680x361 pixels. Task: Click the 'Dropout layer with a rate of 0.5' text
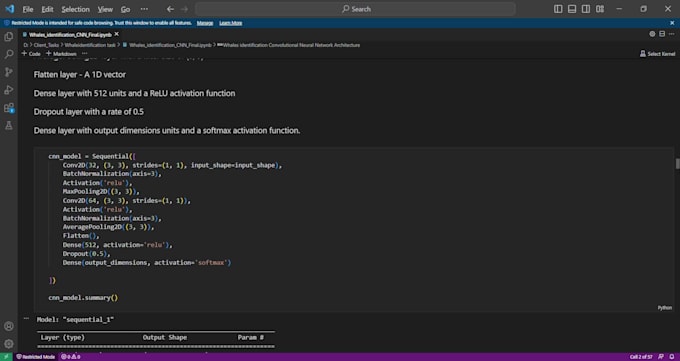[x=89, y=112]
